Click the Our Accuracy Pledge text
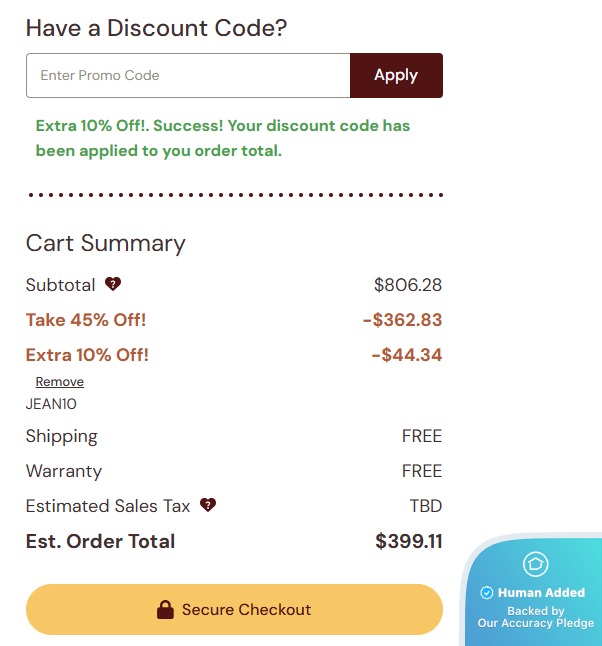Image resolution: width=602 pixels, height=646 pixels. [536, 623]
